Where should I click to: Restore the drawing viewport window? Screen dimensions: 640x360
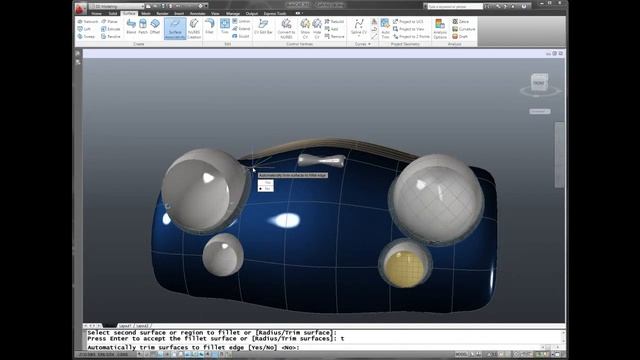coord(554,53)
